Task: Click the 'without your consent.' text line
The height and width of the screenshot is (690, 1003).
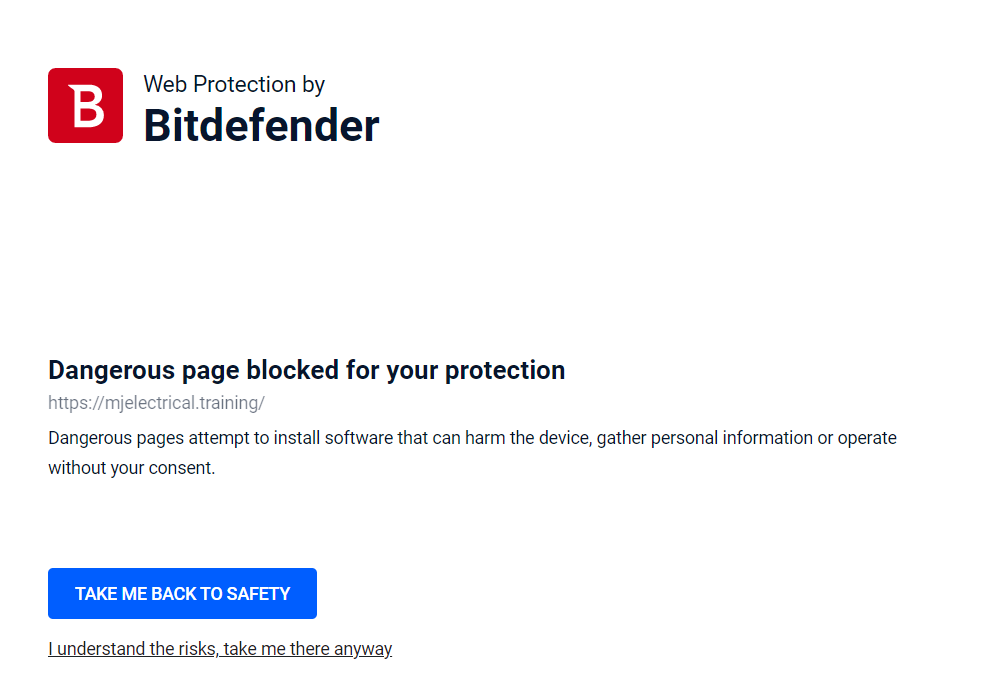Action: click(x=131, y=468)
